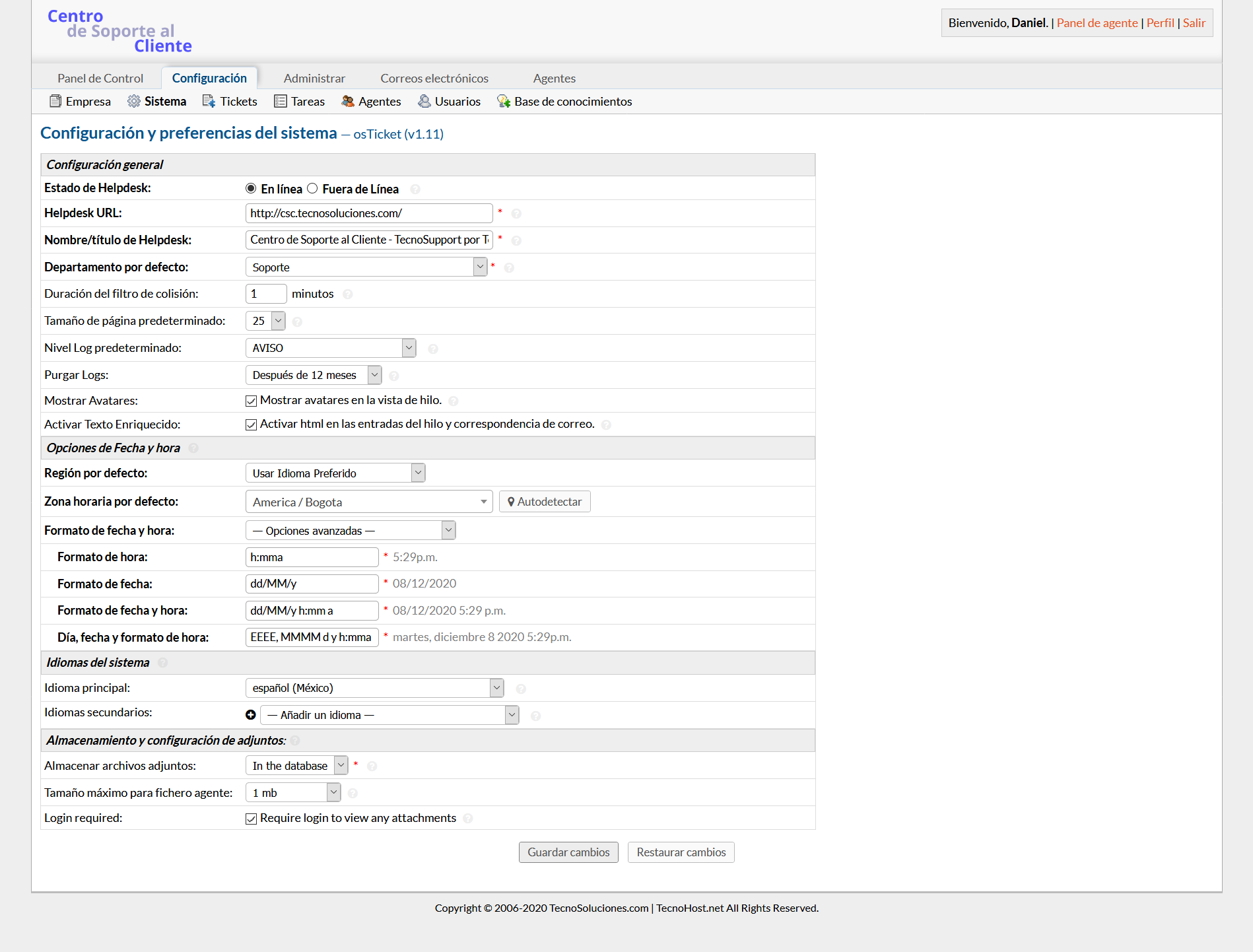Expand the Zona horaria America / Bogota selector
This screenshot has width=1253, height=952.
pyautogui.click(x=368, y=502)
